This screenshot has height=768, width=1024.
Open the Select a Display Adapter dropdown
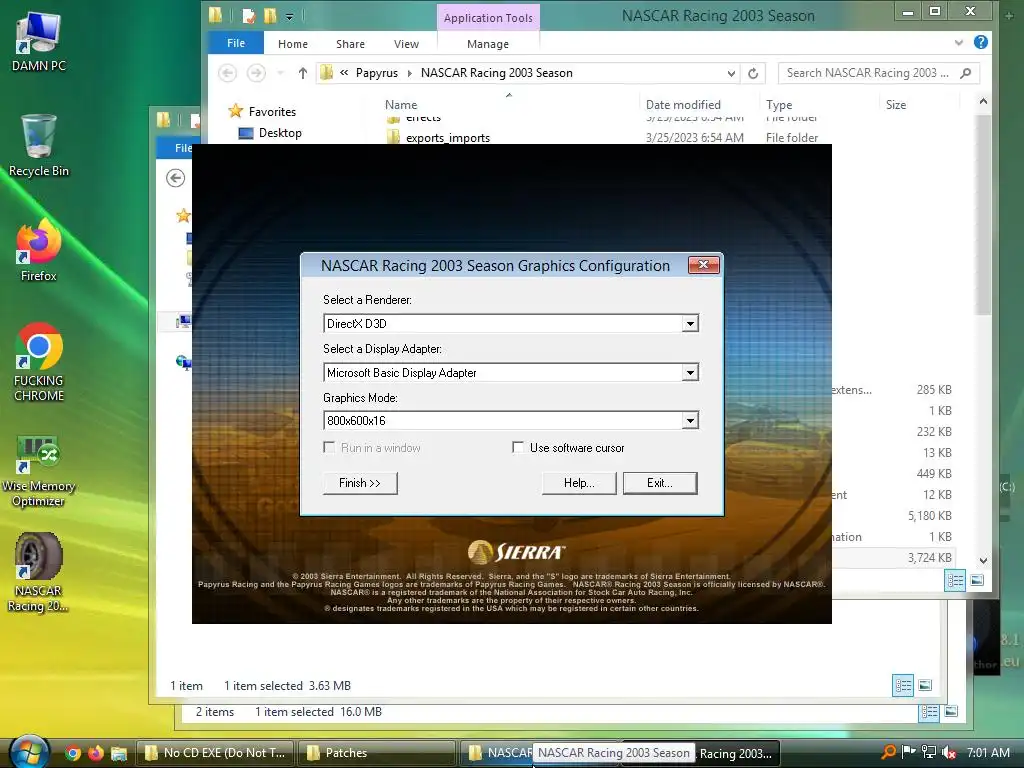click(x=690, y=373)
